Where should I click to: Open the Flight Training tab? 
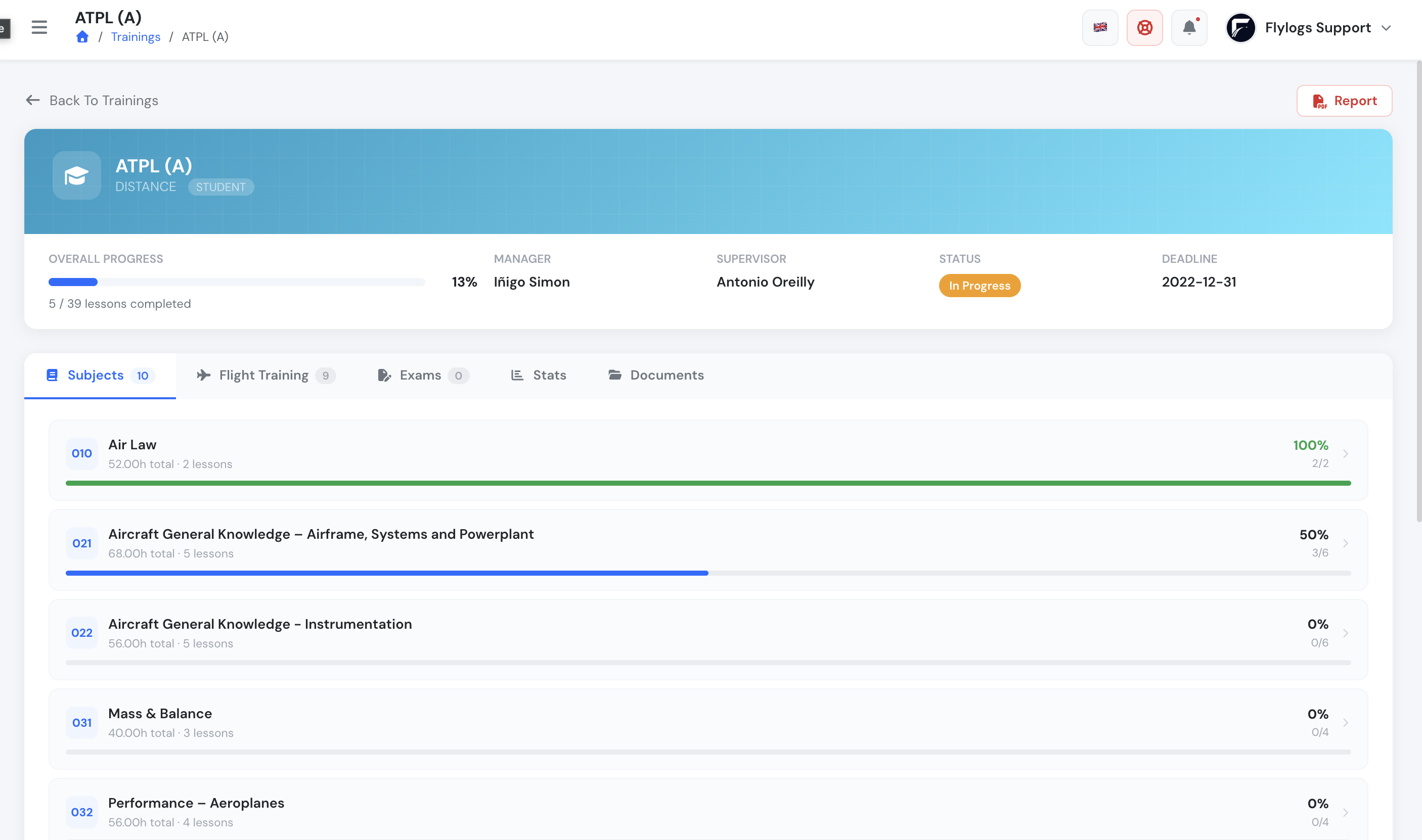coord(266,376)
